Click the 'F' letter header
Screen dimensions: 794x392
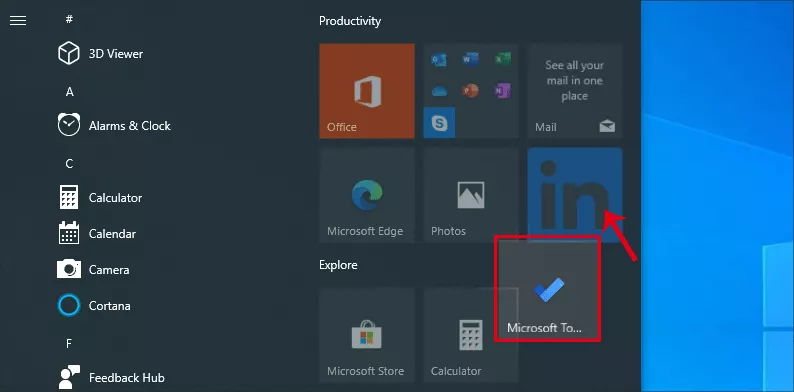coord(69,343)
